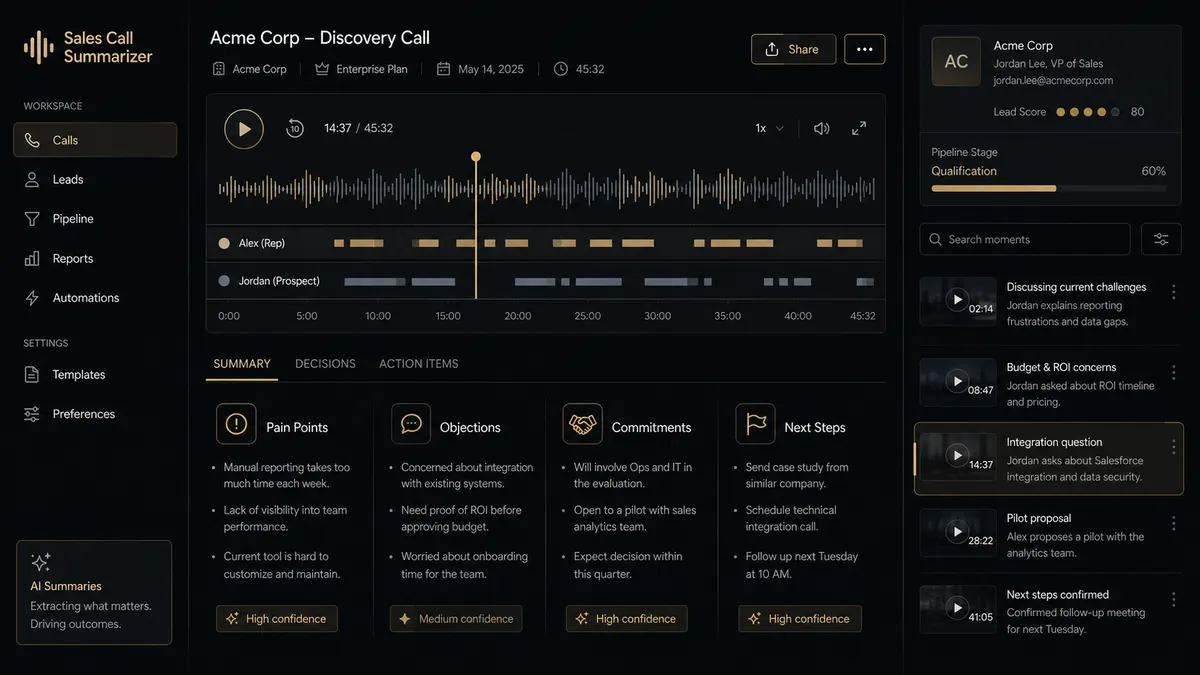Viewport: 1200px width, 675px height.
Task: Click the playhead marker on the waveform
Action: 476,156
